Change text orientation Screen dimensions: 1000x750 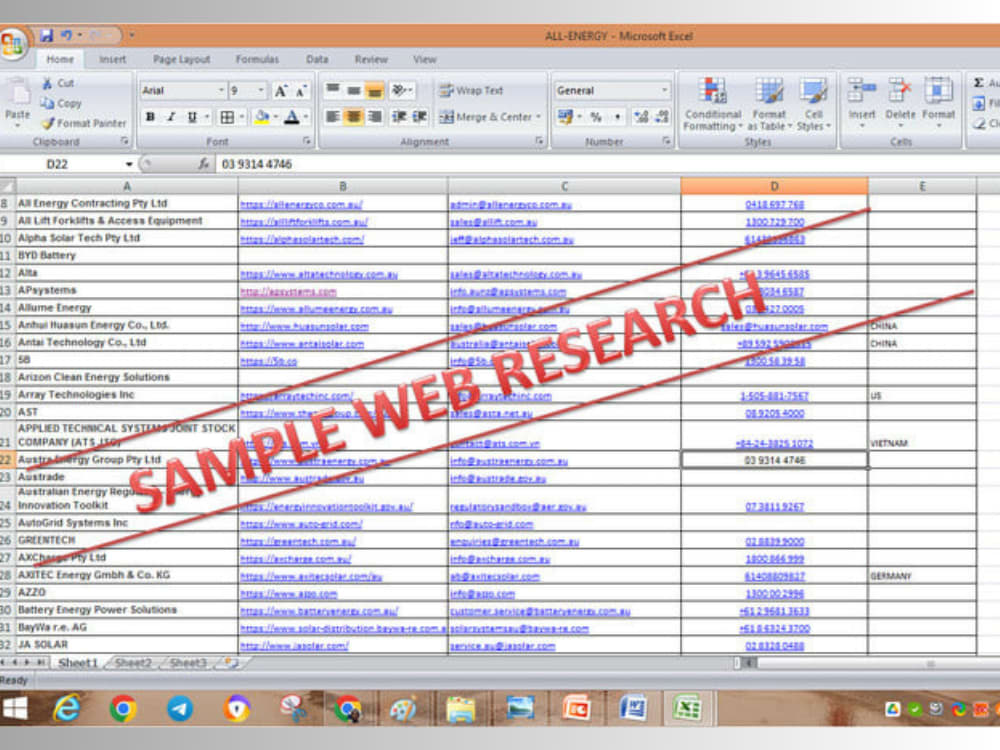pyautogui.click(x=402, y=91)
